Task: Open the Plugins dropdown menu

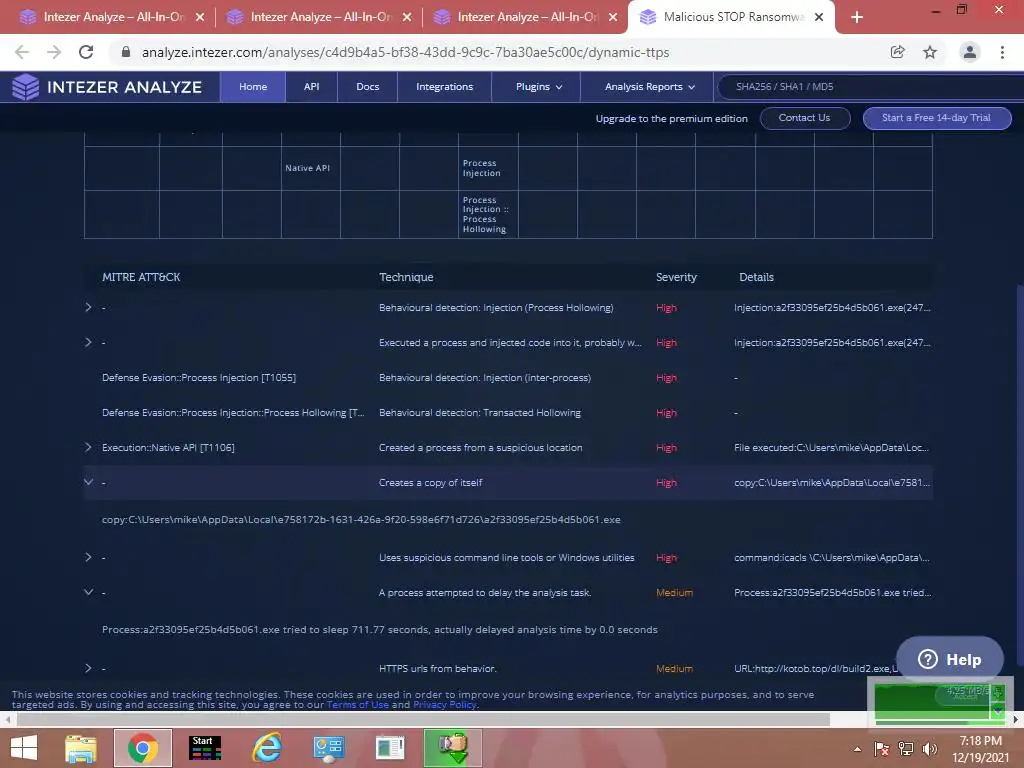Action: point(539,87)
